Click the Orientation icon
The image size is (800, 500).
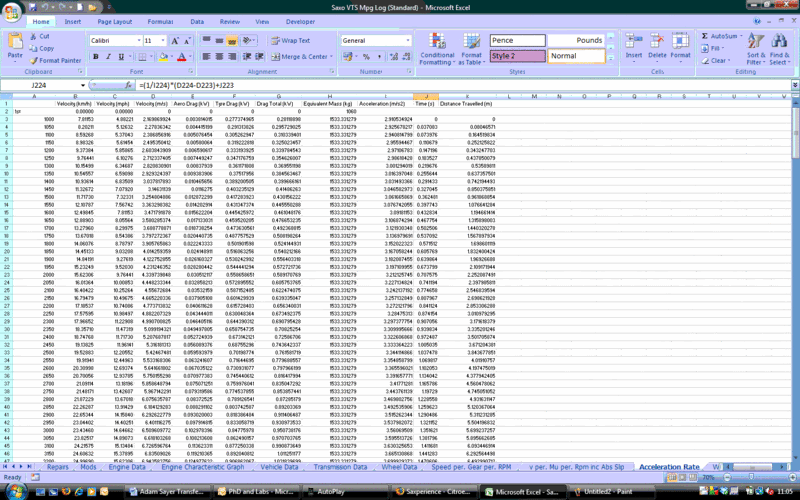[x=248, y=40]
